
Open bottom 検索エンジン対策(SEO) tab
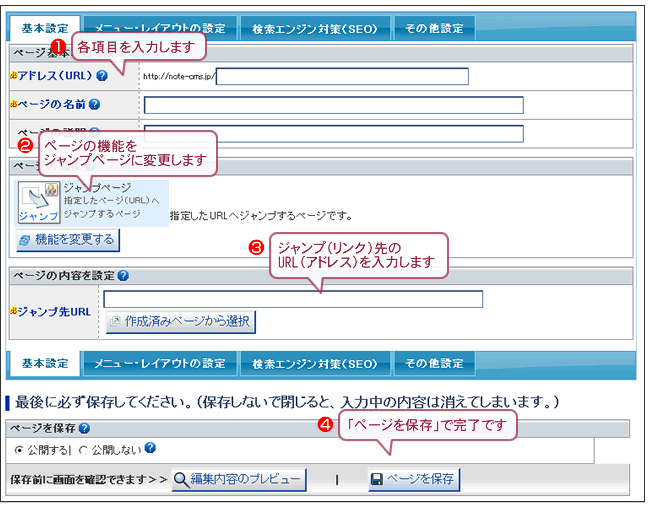(x=315, y=363)
